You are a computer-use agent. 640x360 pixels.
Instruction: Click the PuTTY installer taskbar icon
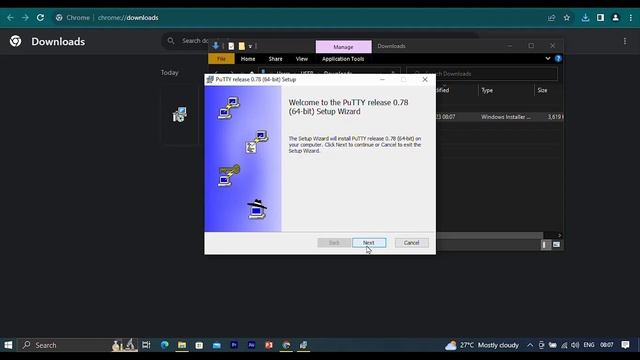(x=303, y=345)
